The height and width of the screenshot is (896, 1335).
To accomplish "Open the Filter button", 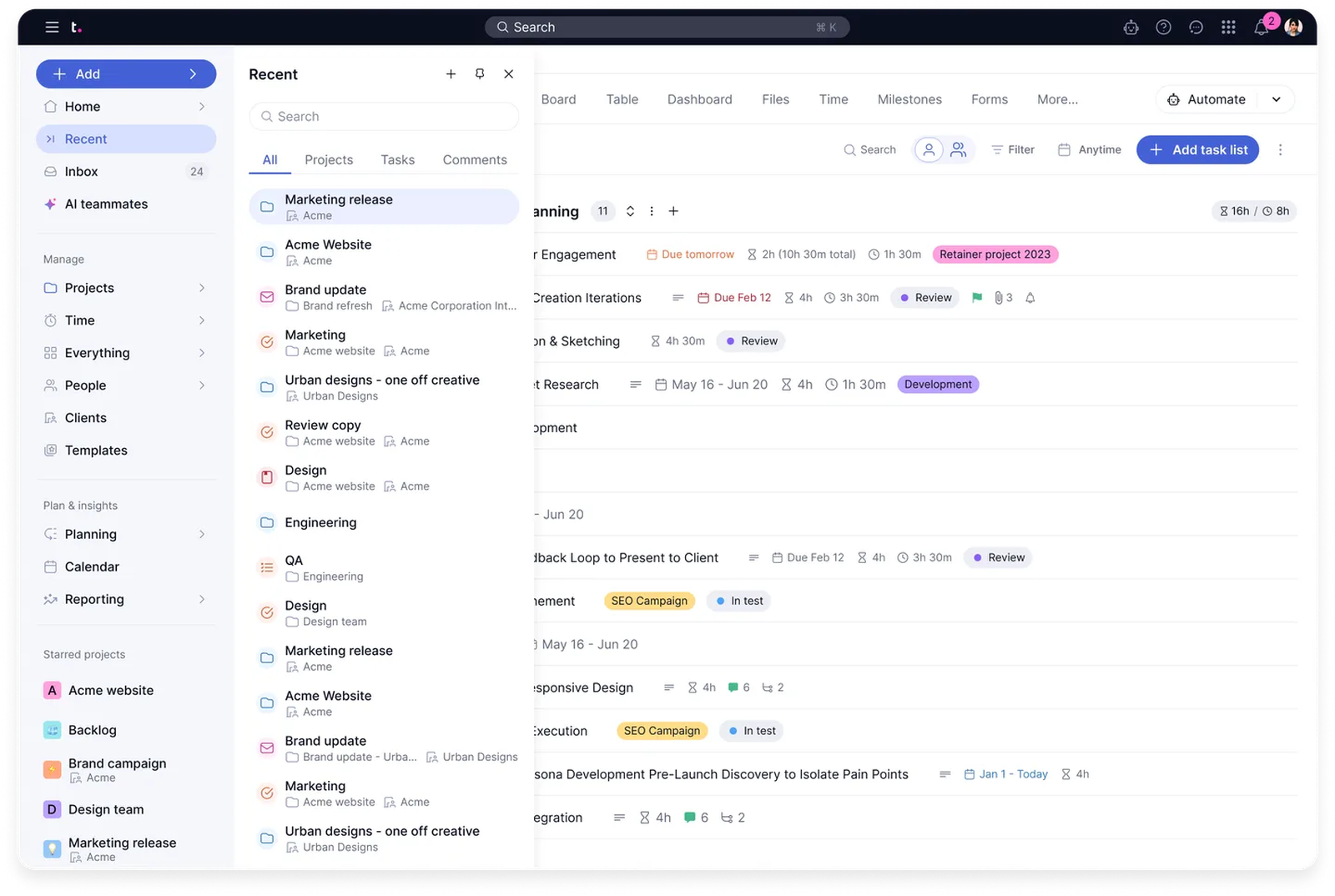I will (x=1013, y=150).
